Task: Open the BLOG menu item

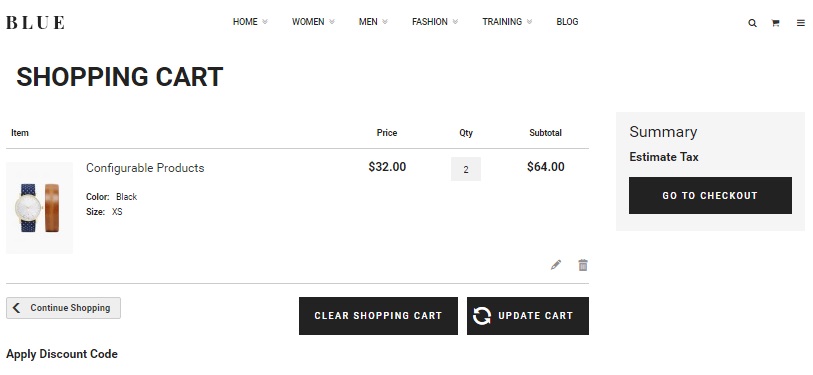Action: coord(567,22)
